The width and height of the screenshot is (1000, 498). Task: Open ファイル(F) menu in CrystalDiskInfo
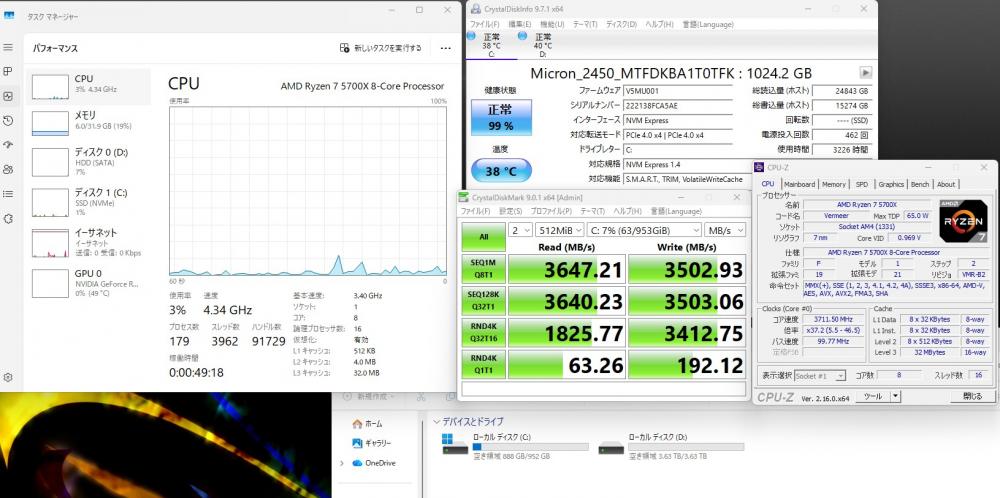point(485,24)
